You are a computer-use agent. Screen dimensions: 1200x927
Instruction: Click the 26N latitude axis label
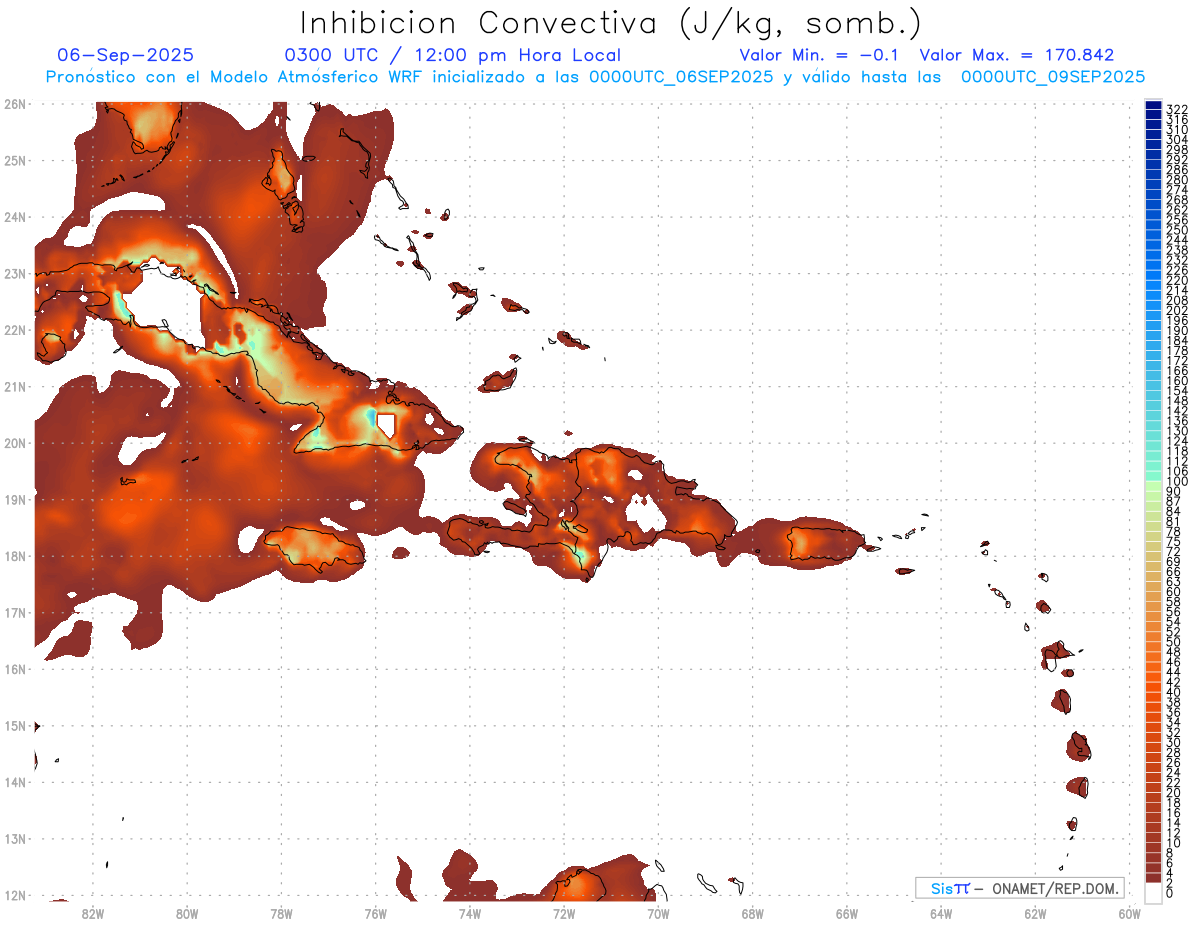pos(14,104)
